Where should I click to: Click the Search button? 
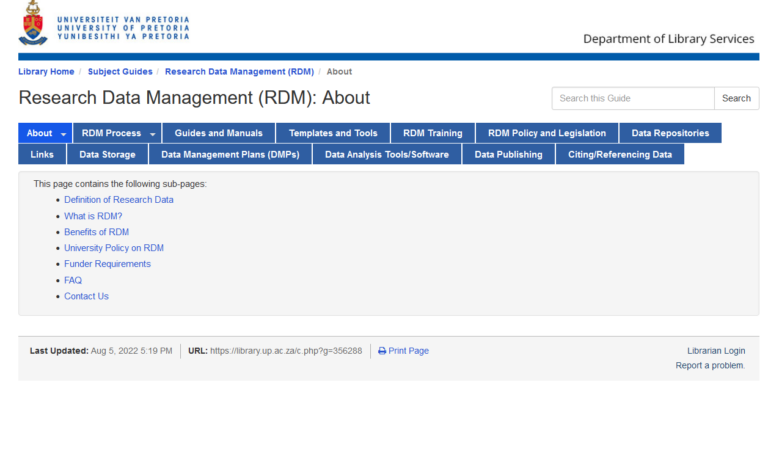[x=736, y=98]
